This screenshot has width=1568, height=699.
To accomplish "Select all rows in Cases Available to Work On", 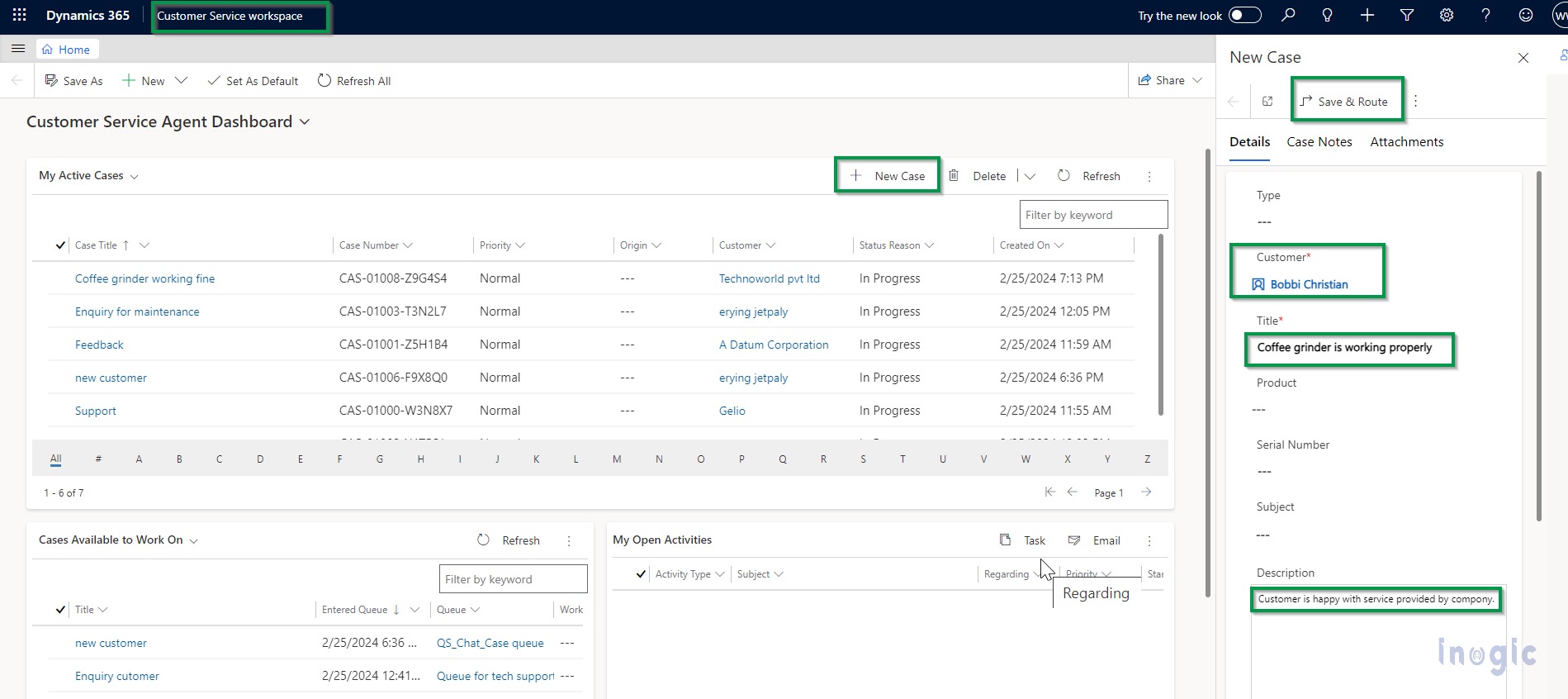I will (60, 610).
